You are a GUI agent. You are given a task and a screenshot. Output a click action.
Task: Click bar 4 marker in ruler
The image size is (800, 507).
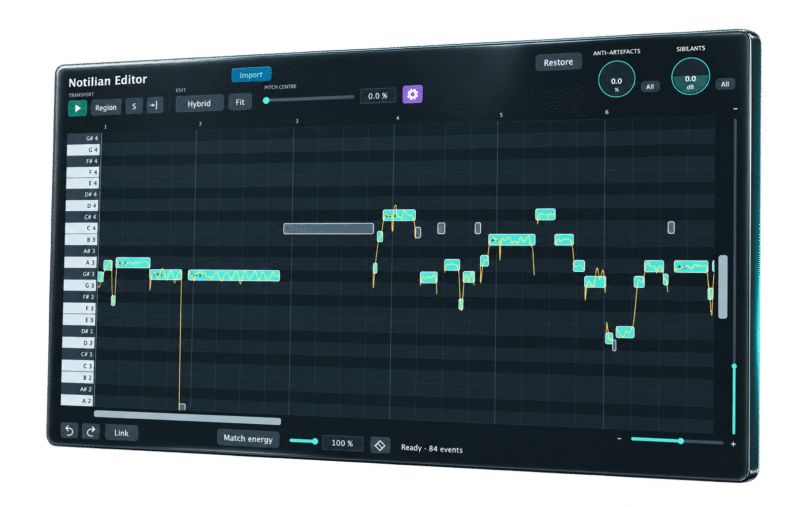[x=397, y=118]
